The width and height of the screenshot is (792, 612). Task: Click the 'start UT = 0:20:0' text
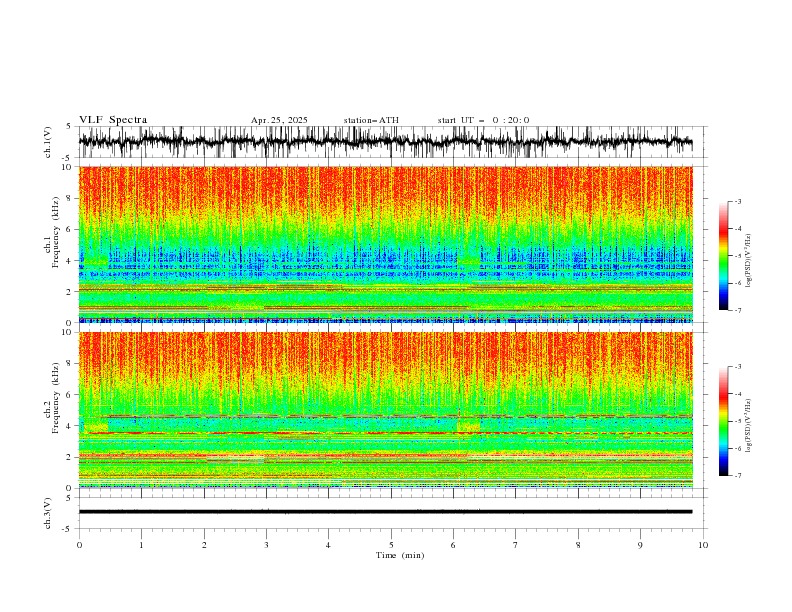point(483,120)
